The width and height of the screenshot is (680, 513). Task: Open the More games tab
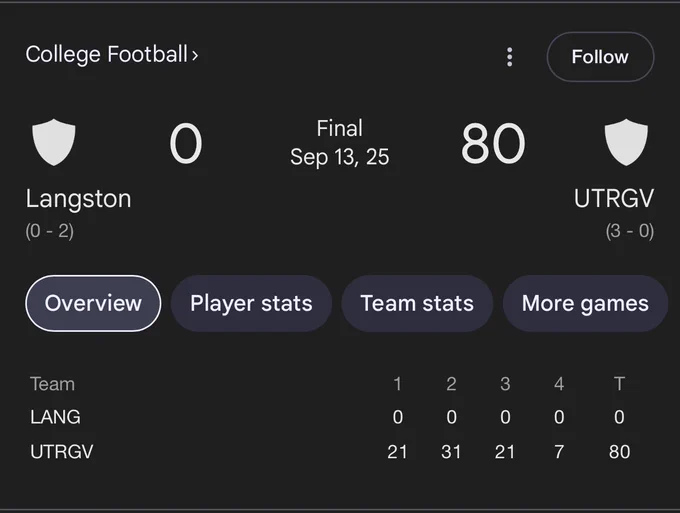tap(585, 303)
